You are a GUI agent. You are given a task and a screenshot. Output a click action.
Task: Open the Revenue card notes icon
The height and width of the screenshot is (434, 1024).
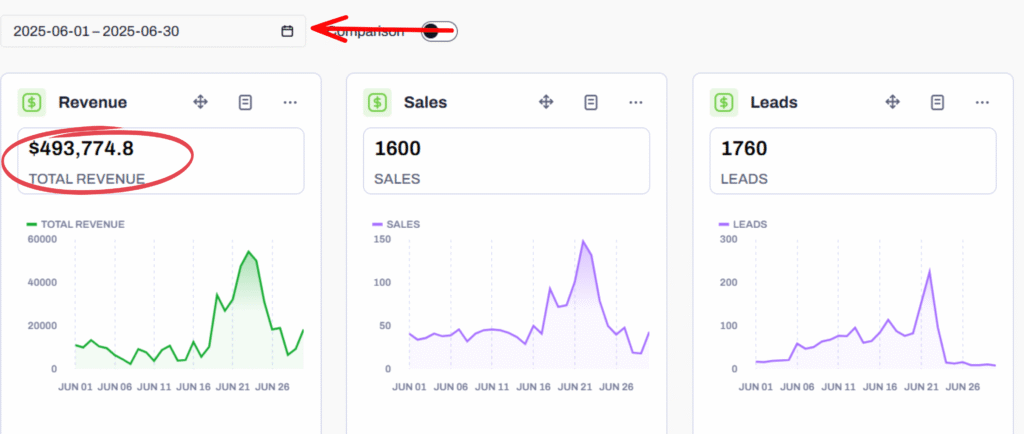tap(245, 102)
